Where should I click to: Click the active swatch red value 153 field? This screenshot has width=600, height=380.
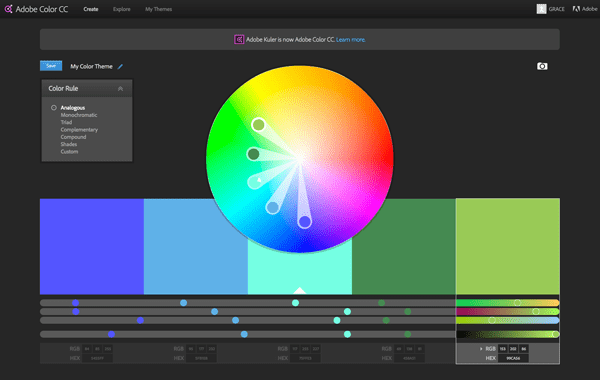point(502,349)
